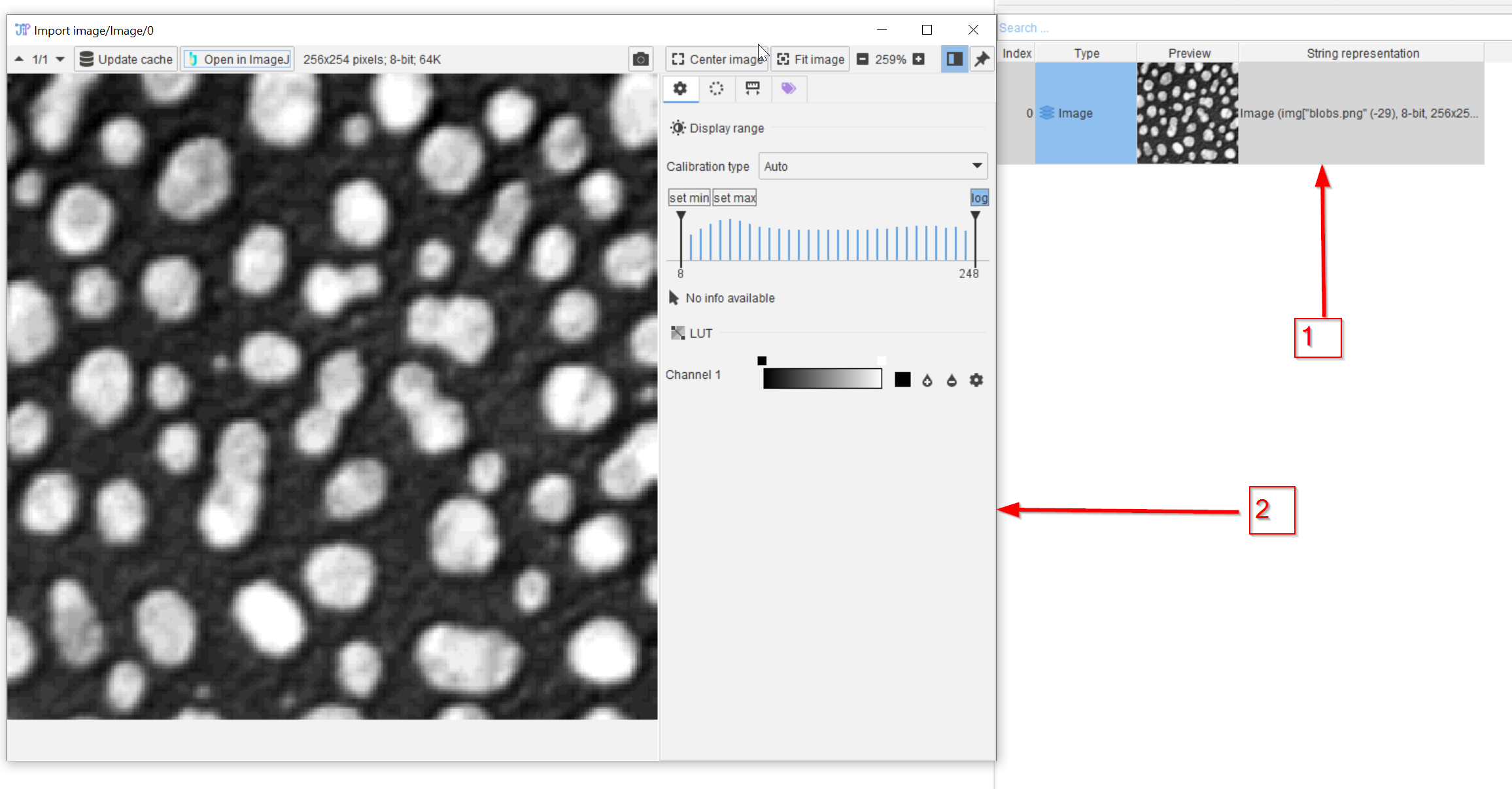
Task: Zoom out with the minus icon
Action: click(863, 60)
